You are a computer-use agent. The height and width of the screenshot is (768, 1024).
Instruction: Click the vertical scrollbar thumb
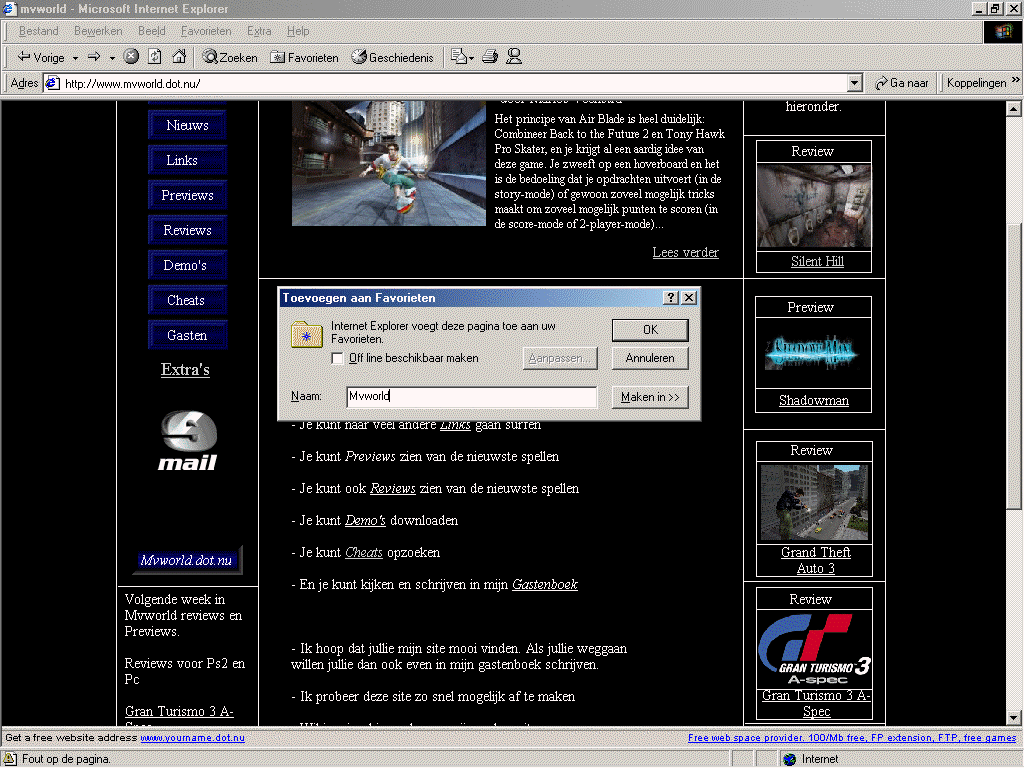(1014, 366)
